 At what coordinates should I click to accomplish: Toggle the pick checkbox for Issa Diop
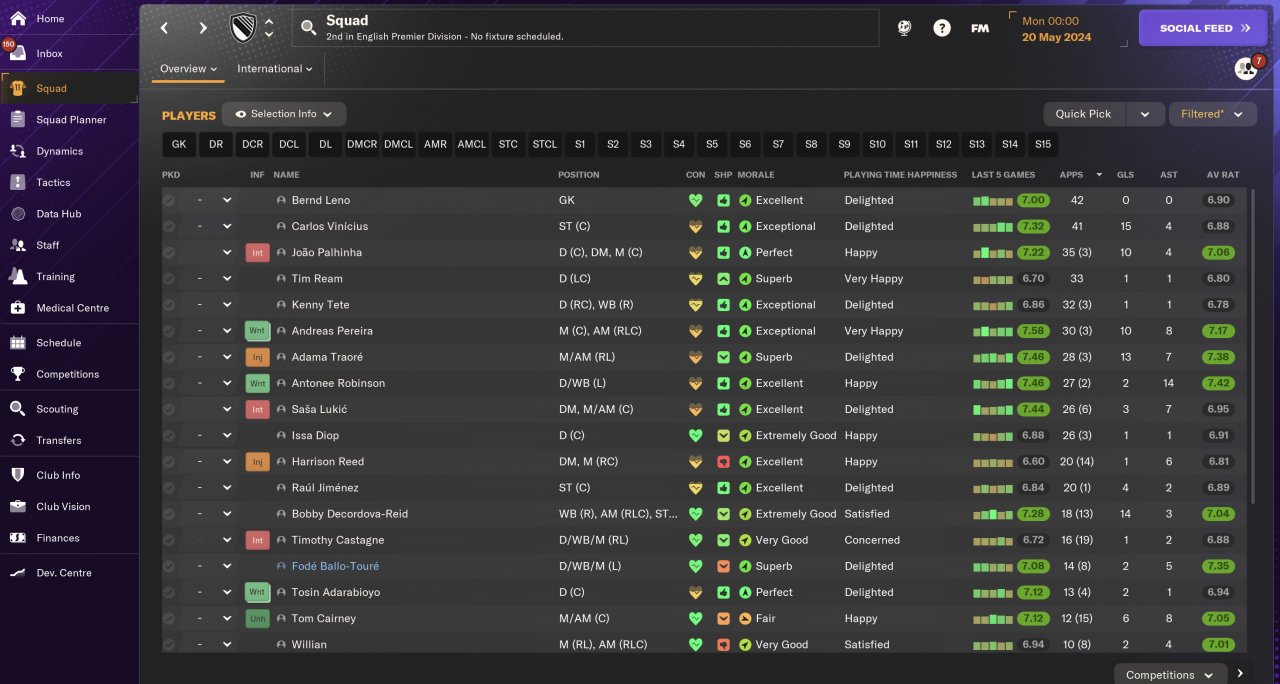pyautogui.click(x=169, y=436)
